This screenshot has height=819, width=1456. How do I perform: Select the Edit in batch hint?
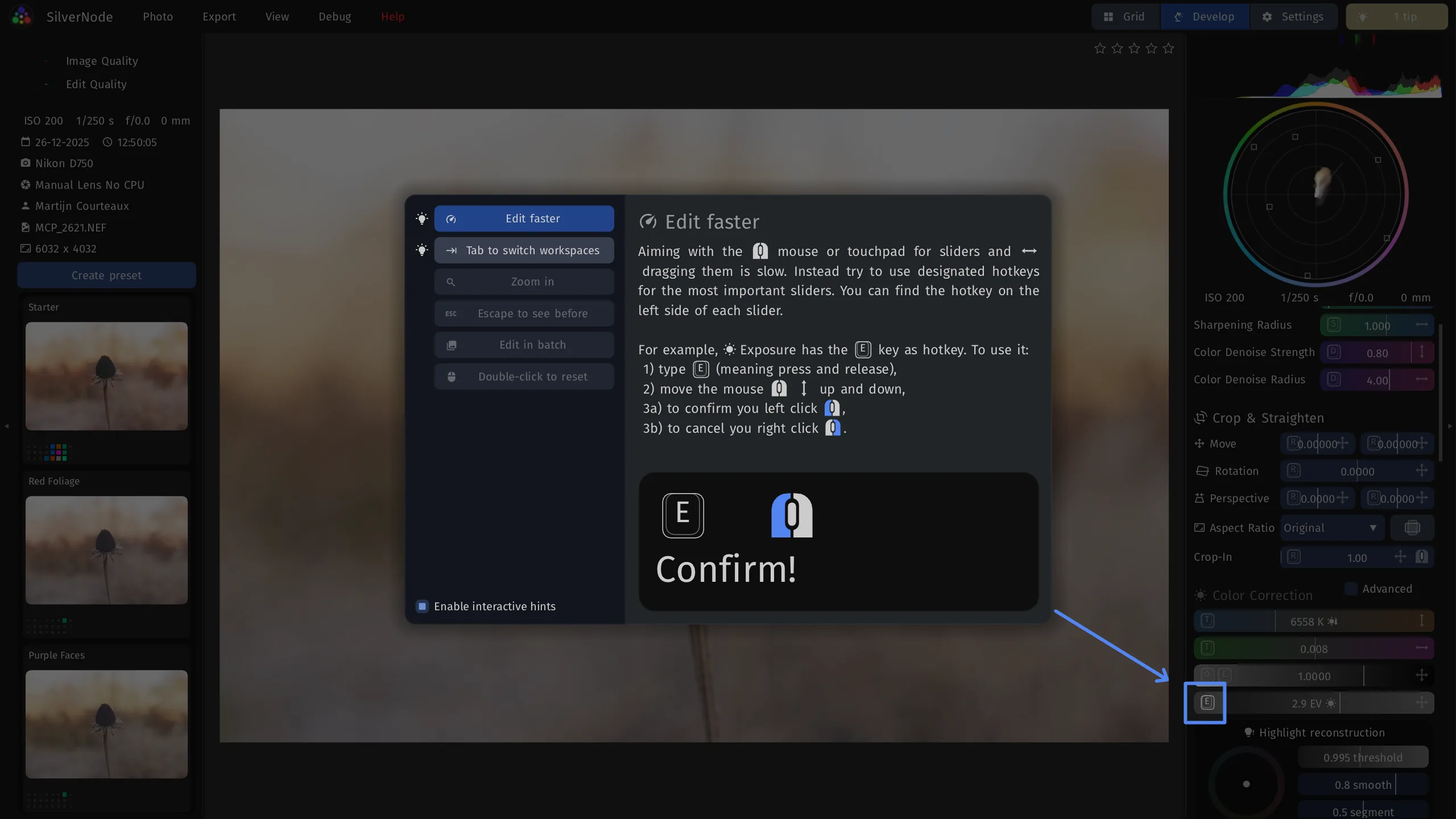(524, 345)
